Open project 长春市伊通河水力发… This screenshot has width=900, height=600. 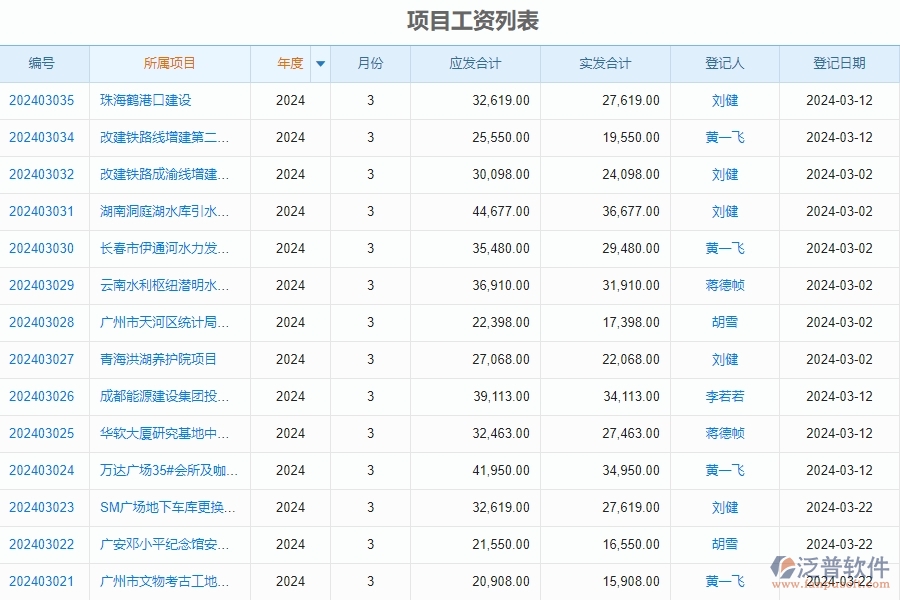(x=164, y=249)
